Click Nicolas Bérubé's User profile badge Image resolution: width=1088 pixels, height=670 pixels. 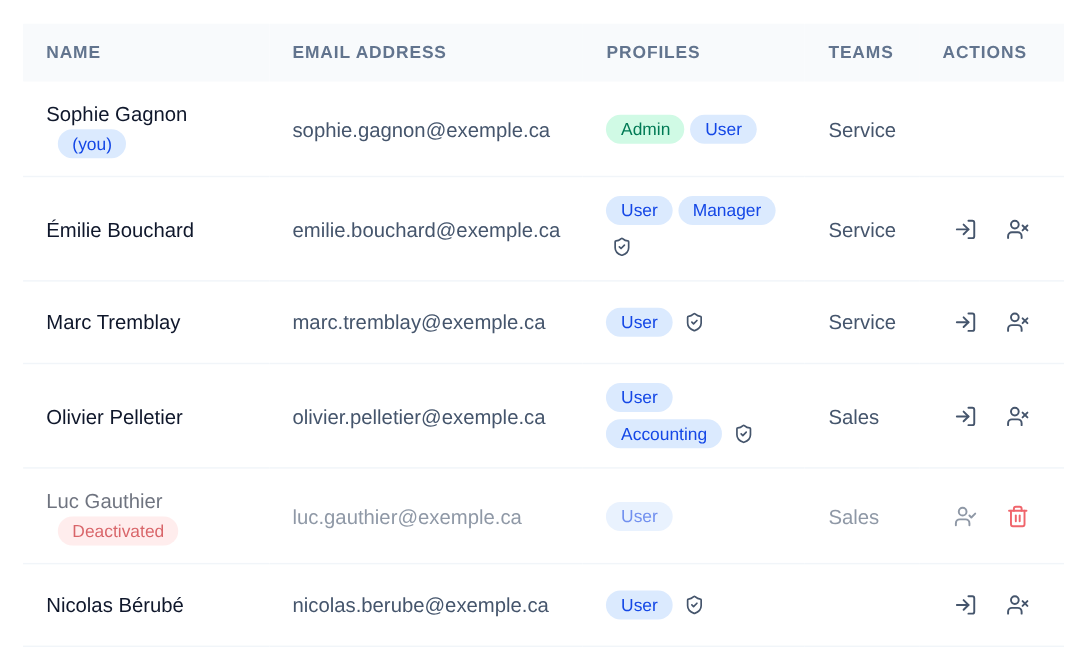[x=639, y=605]
